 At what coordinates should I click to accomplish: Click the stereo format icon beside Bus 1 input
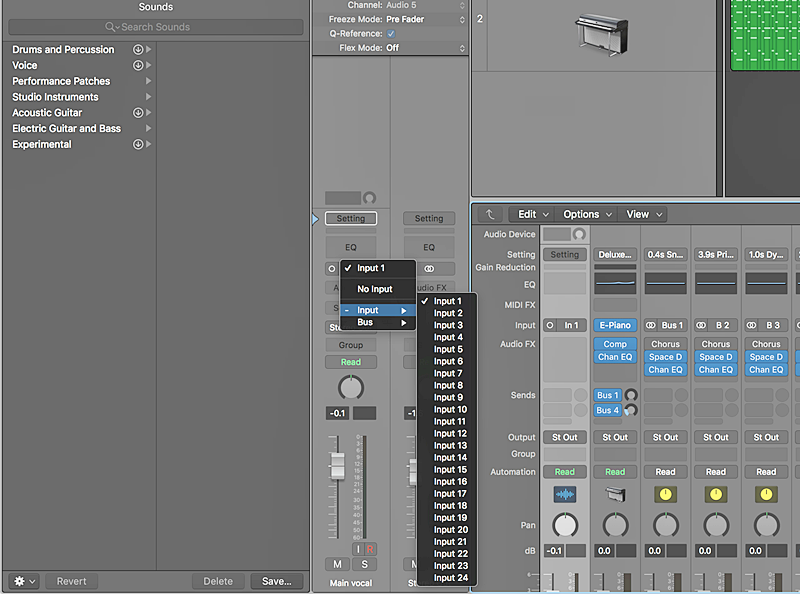[x=651, y=325]
